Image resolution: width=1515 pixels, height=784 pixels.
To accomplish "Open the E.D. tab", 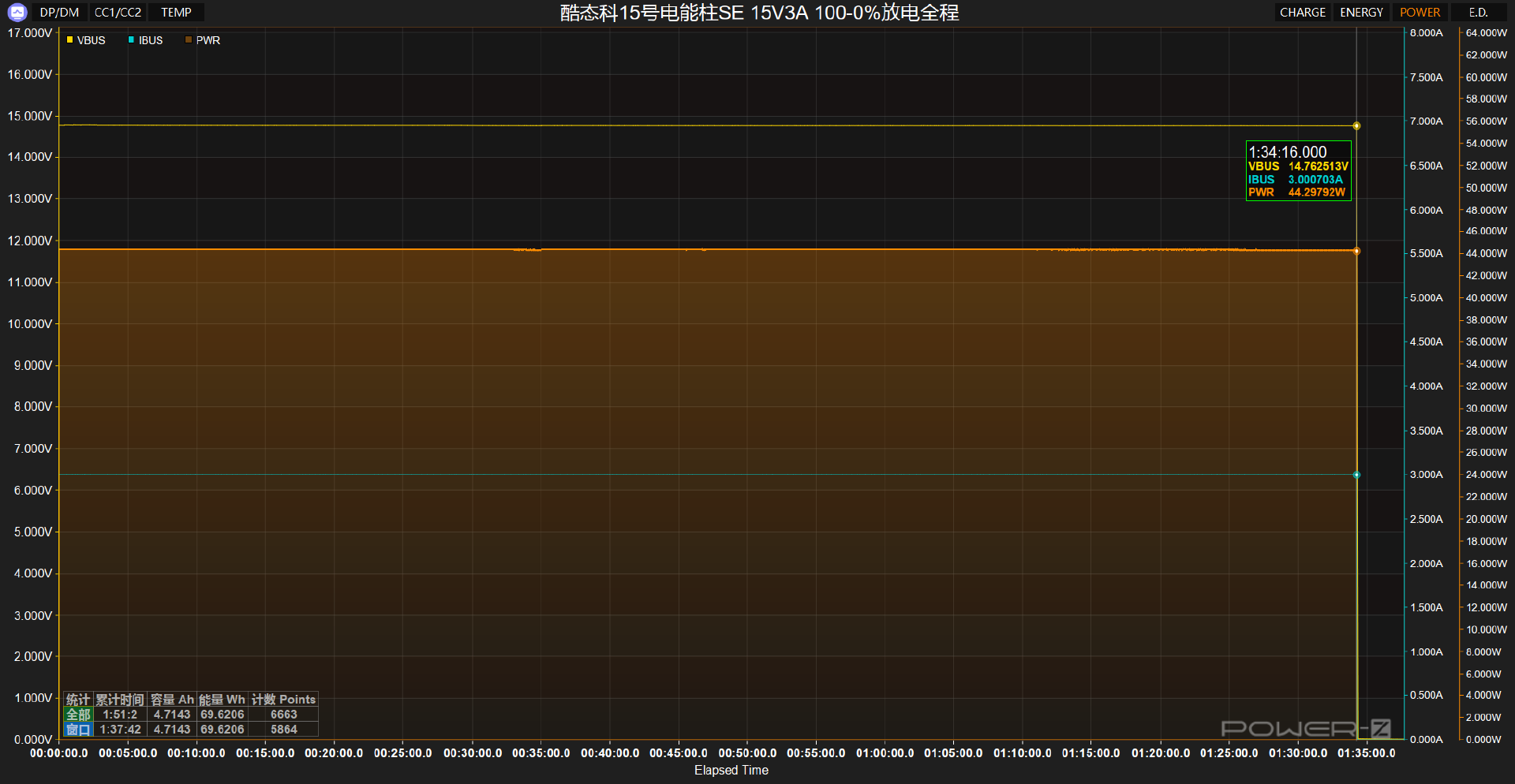I will (1478, 13).
